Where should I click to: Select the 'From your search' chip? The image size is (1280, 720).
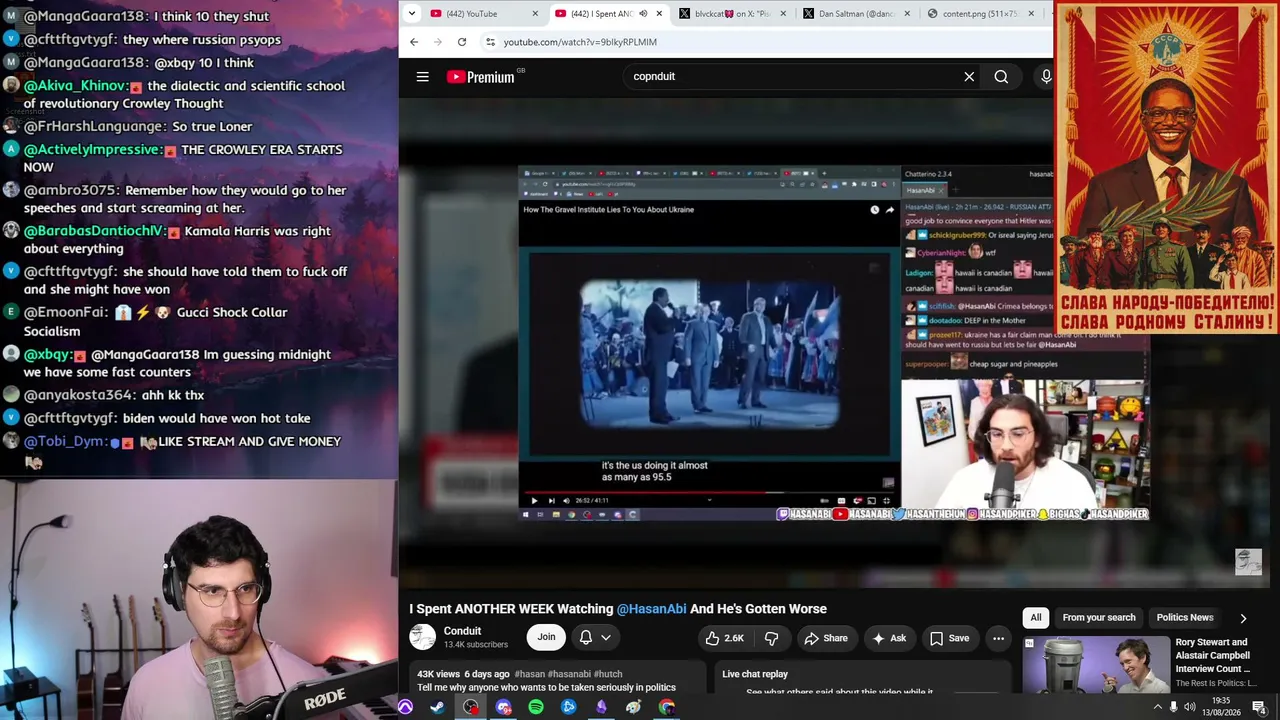(1099, 618)
